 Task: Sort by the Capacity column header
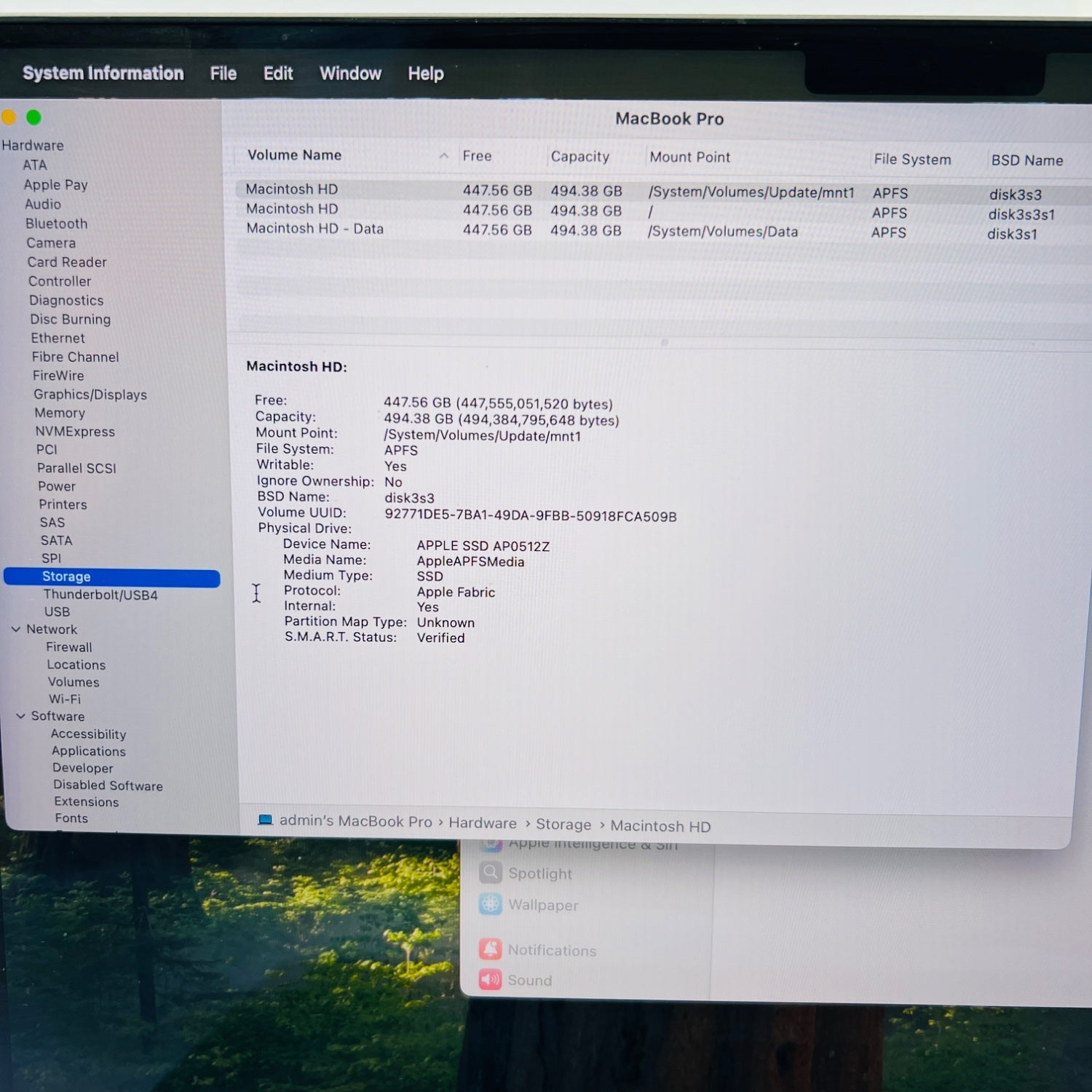[x=579, y=157]
